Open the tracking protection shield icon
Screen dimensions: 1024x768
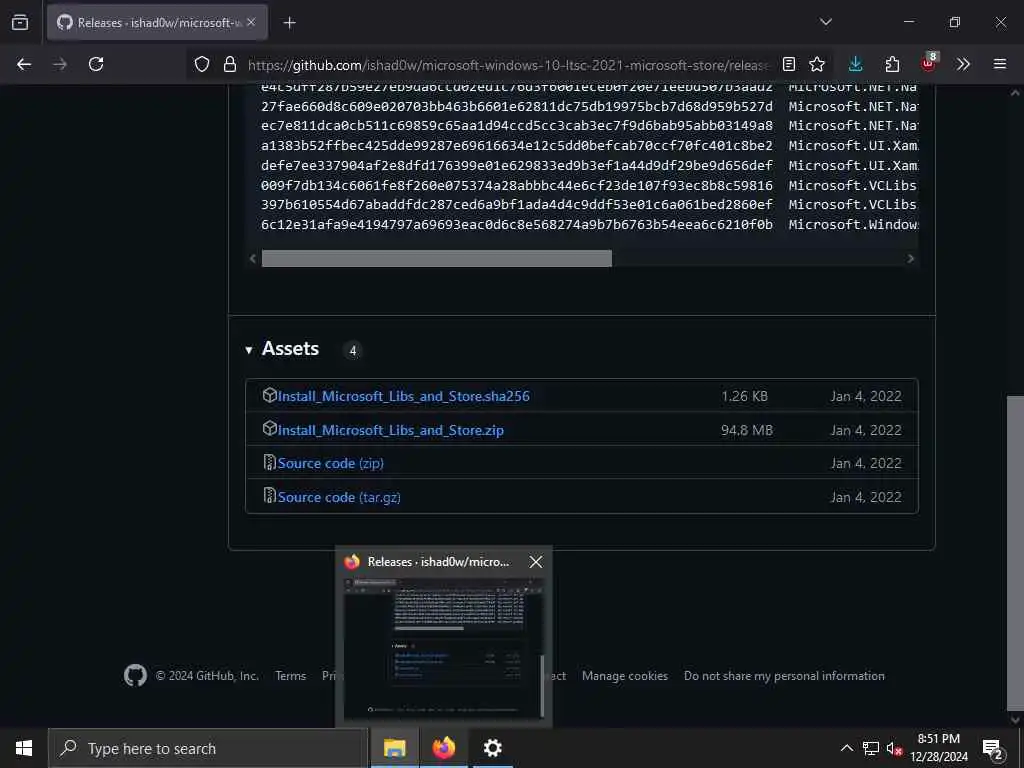click(202, 64)
